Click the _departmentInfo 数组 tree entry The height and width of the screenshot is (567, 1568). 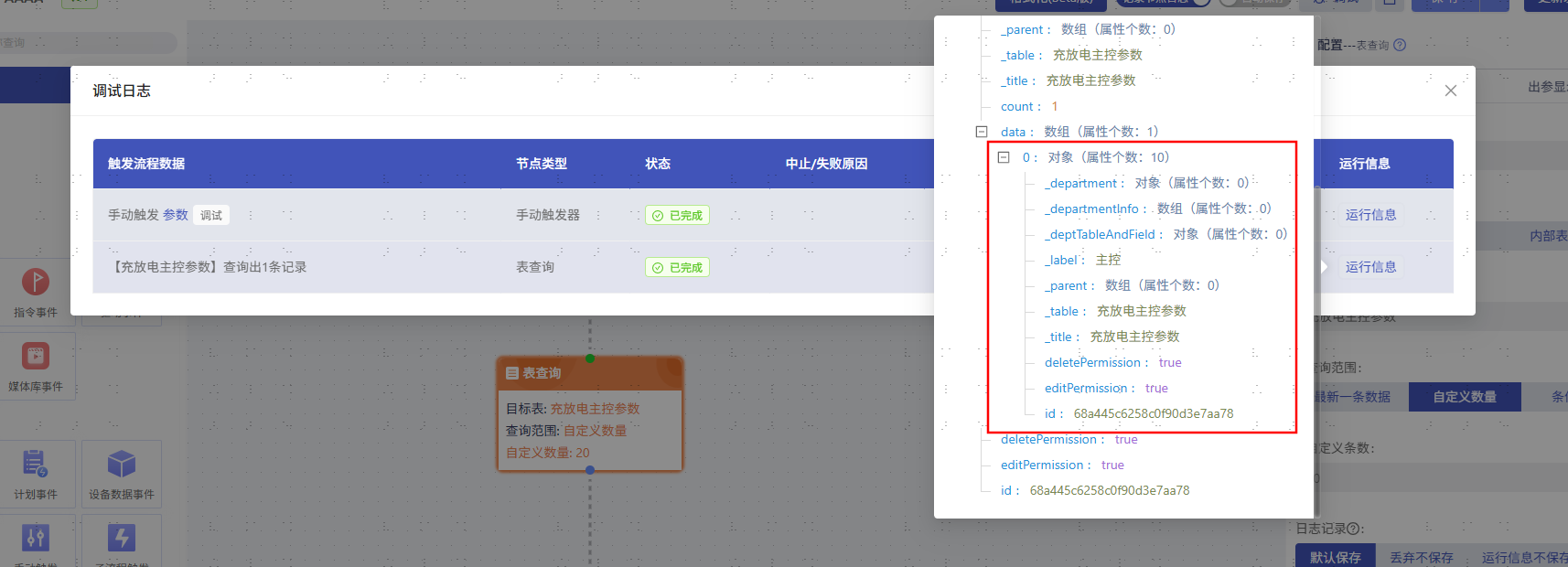(x=1158, y=209)
